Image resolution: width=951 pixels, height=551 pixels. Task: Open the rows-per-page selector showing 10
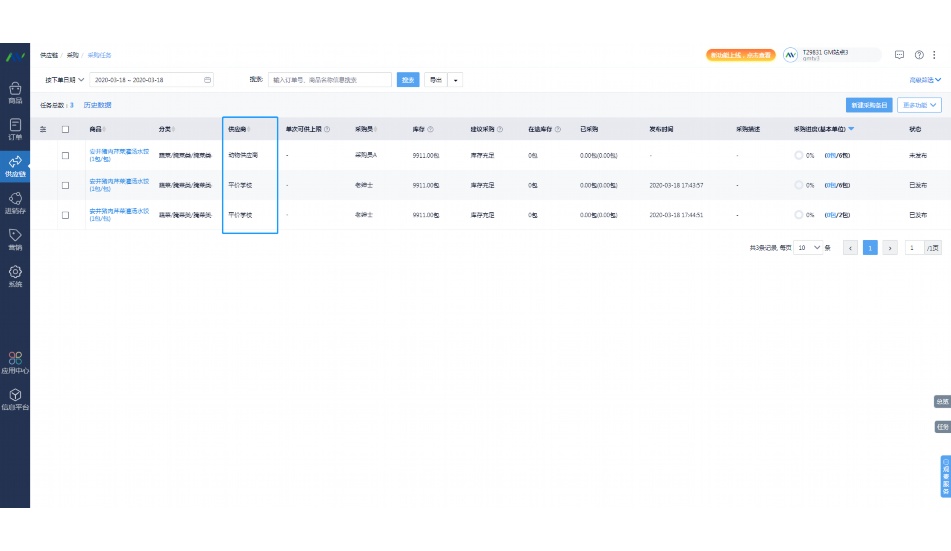[808, 247]
